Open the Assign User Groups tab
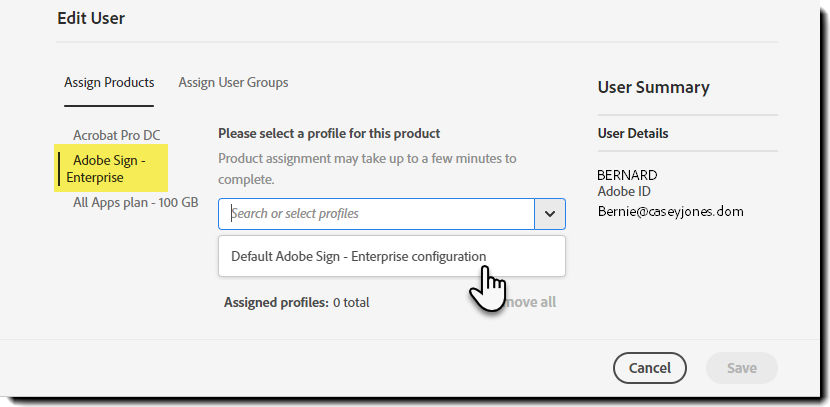 (233, 83)
